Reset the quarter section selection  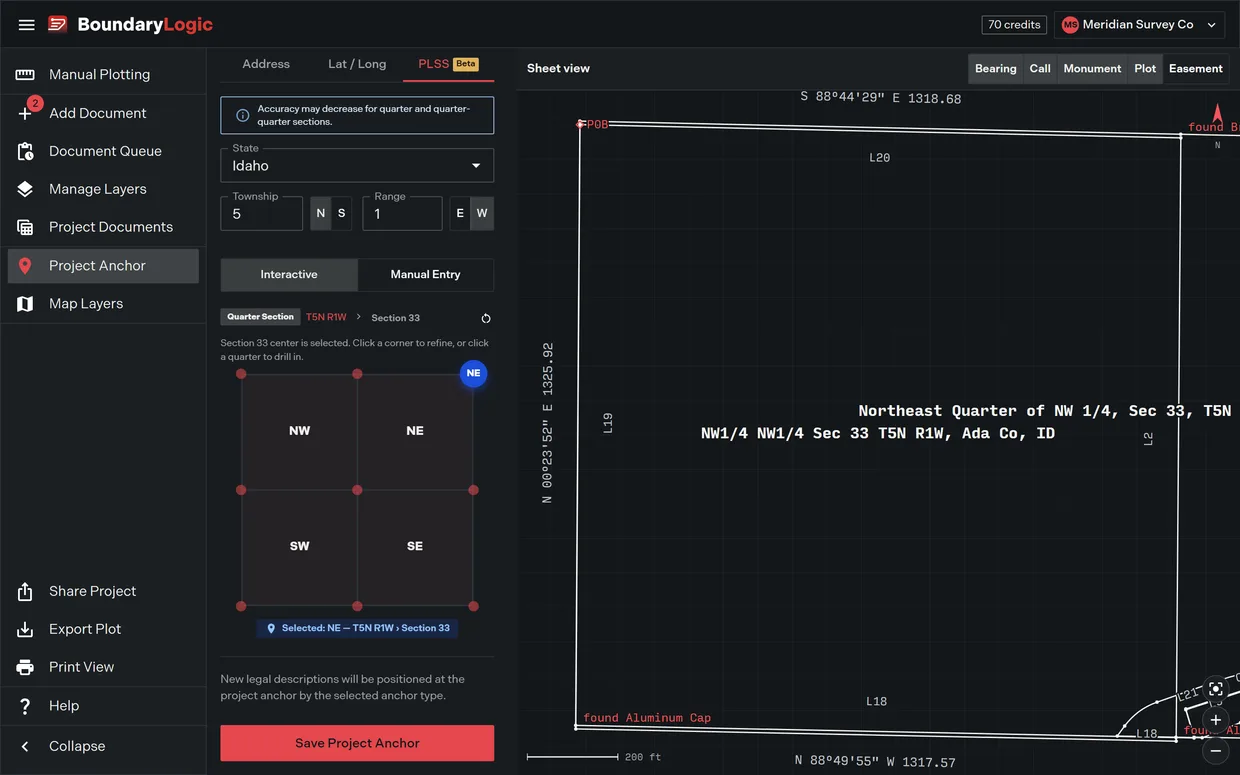coord(486,318)
